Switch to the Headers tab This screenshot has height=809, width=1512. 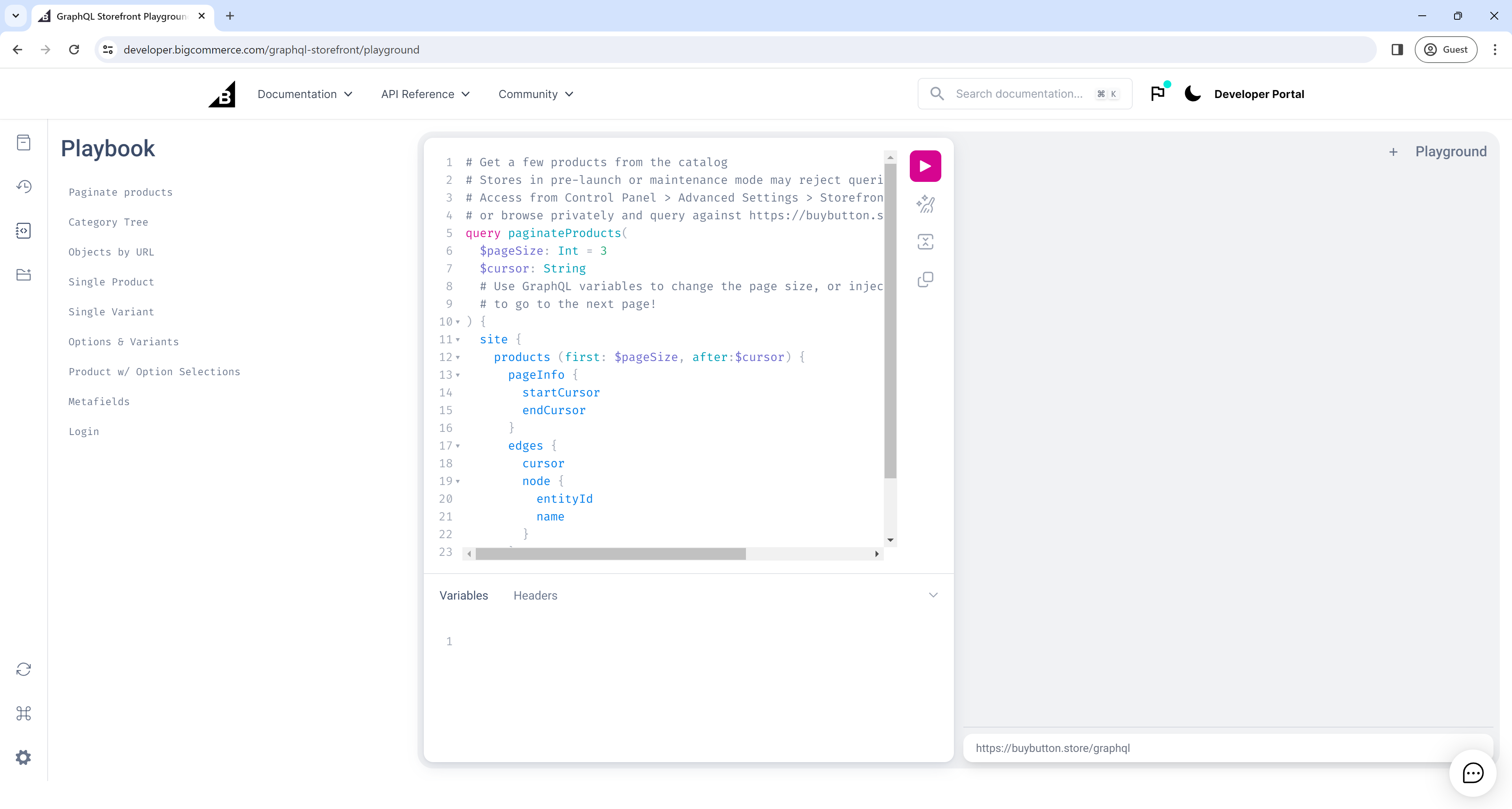coord(535,595)
